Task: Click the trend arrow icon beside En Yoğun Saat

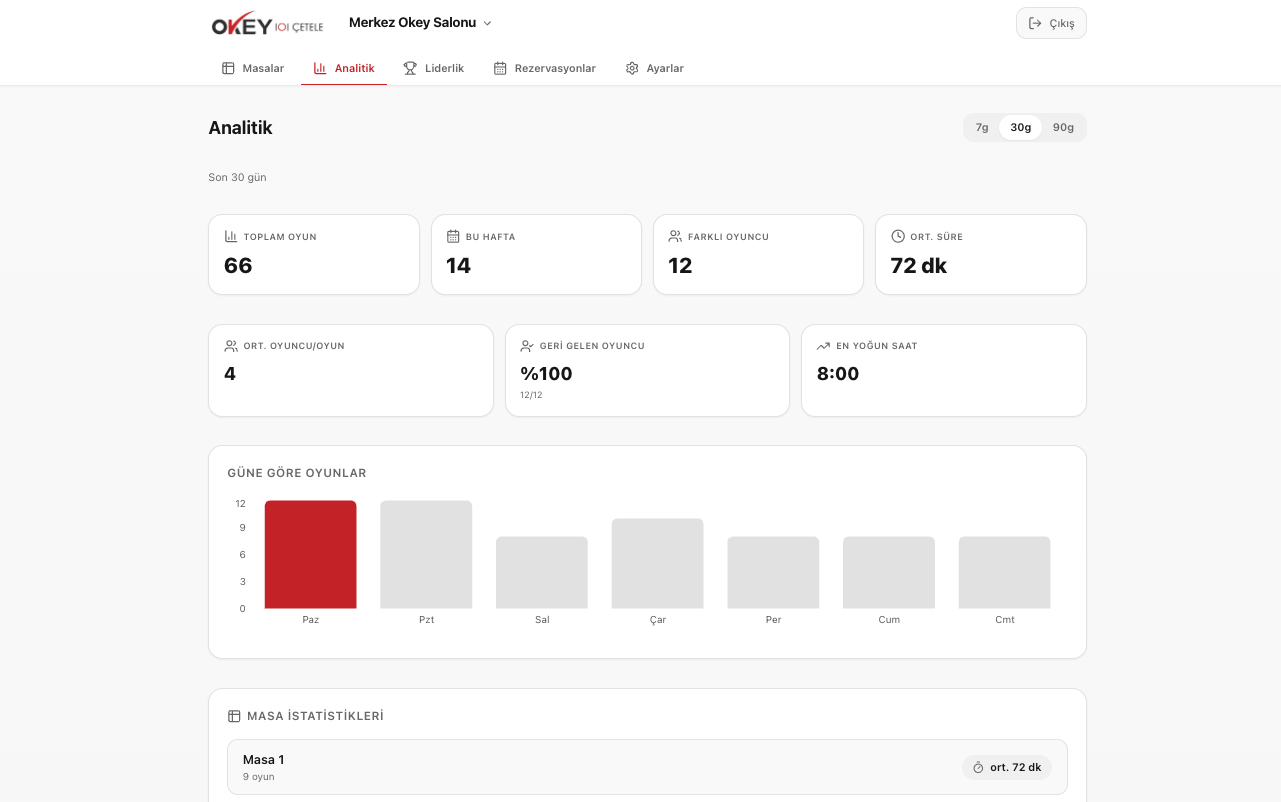Action: point(823,346)
